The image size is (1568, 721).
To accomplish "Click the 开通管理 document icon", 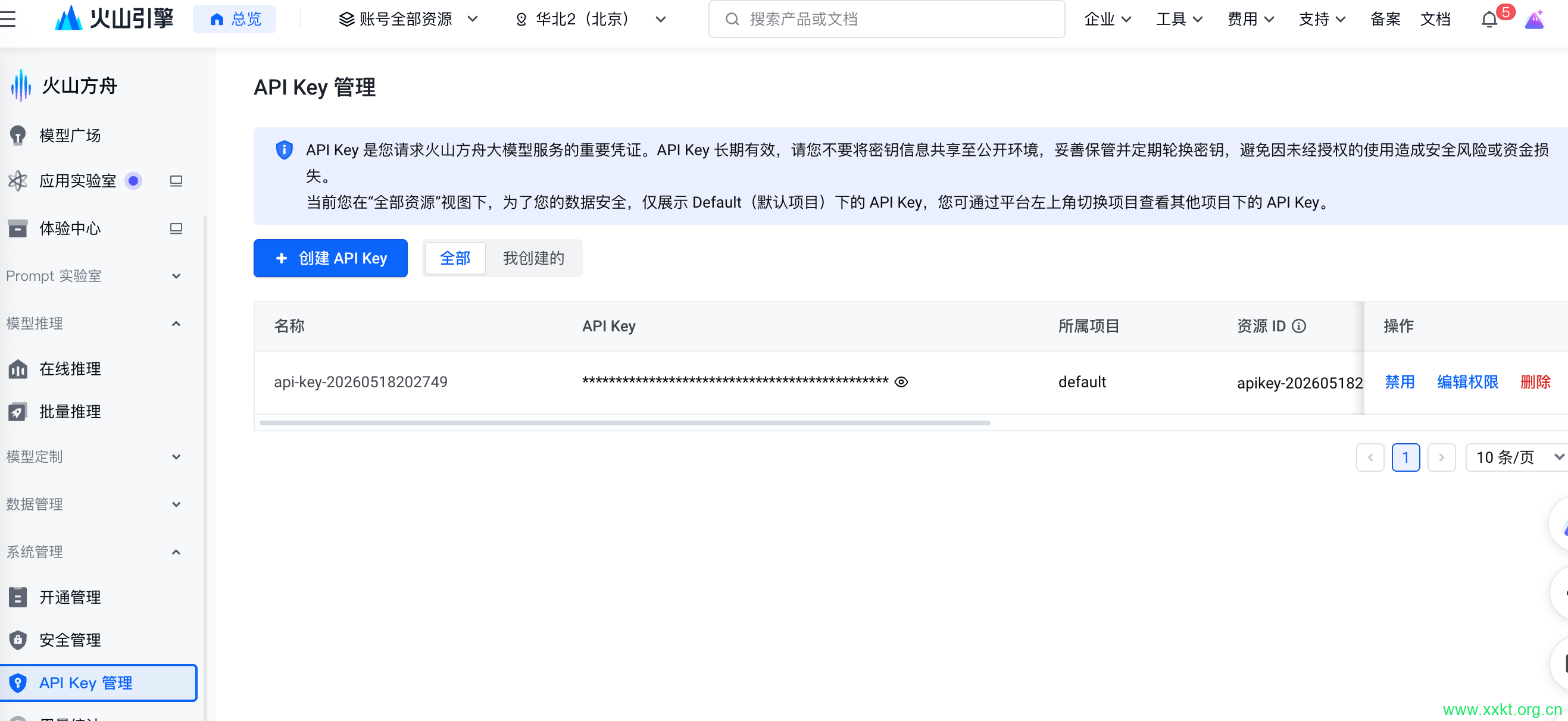I will click(x=18, y=597).
